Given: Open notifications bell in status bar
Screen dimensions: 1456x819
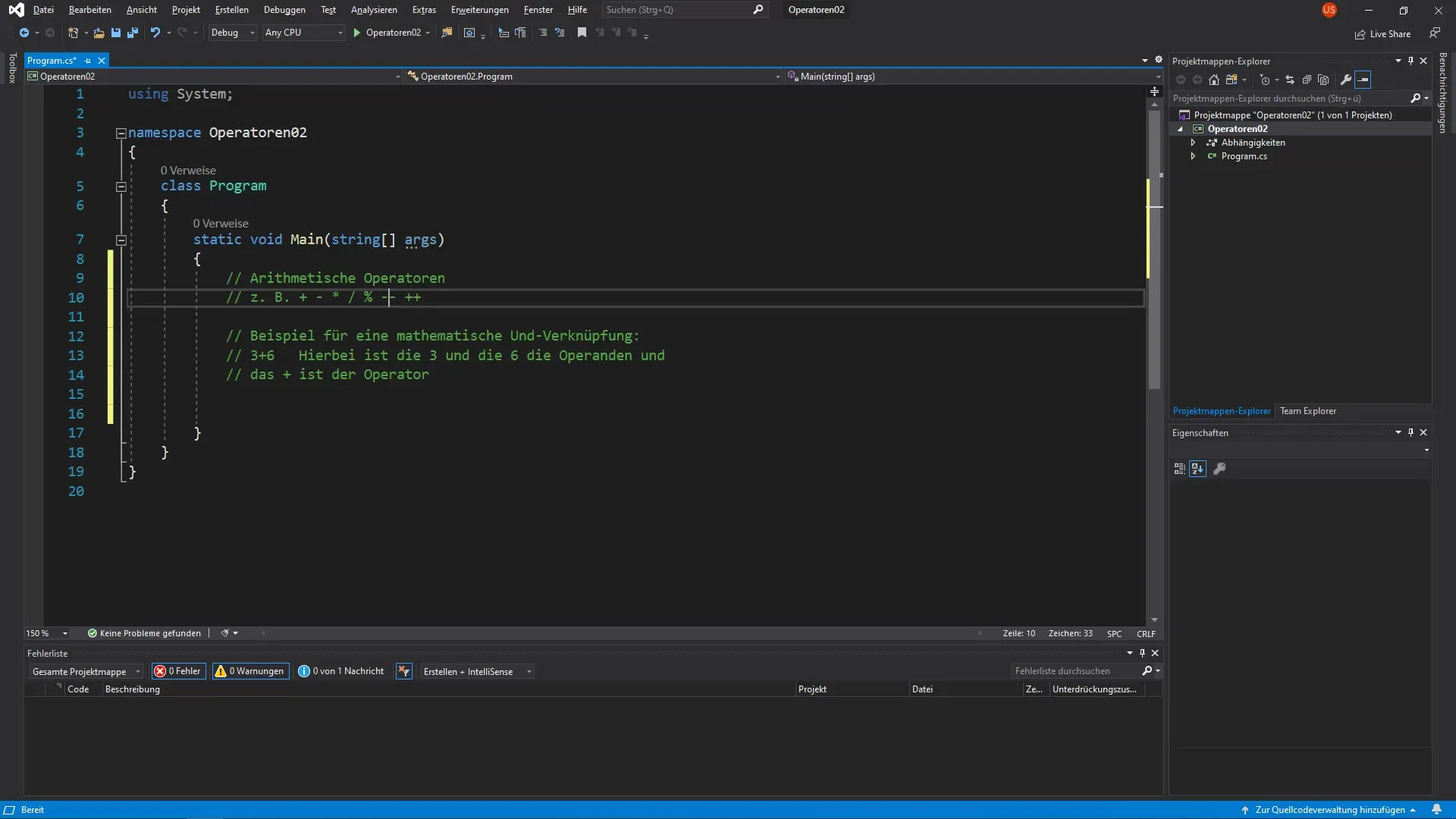Looking at the screenshot, I should 1436,809.
